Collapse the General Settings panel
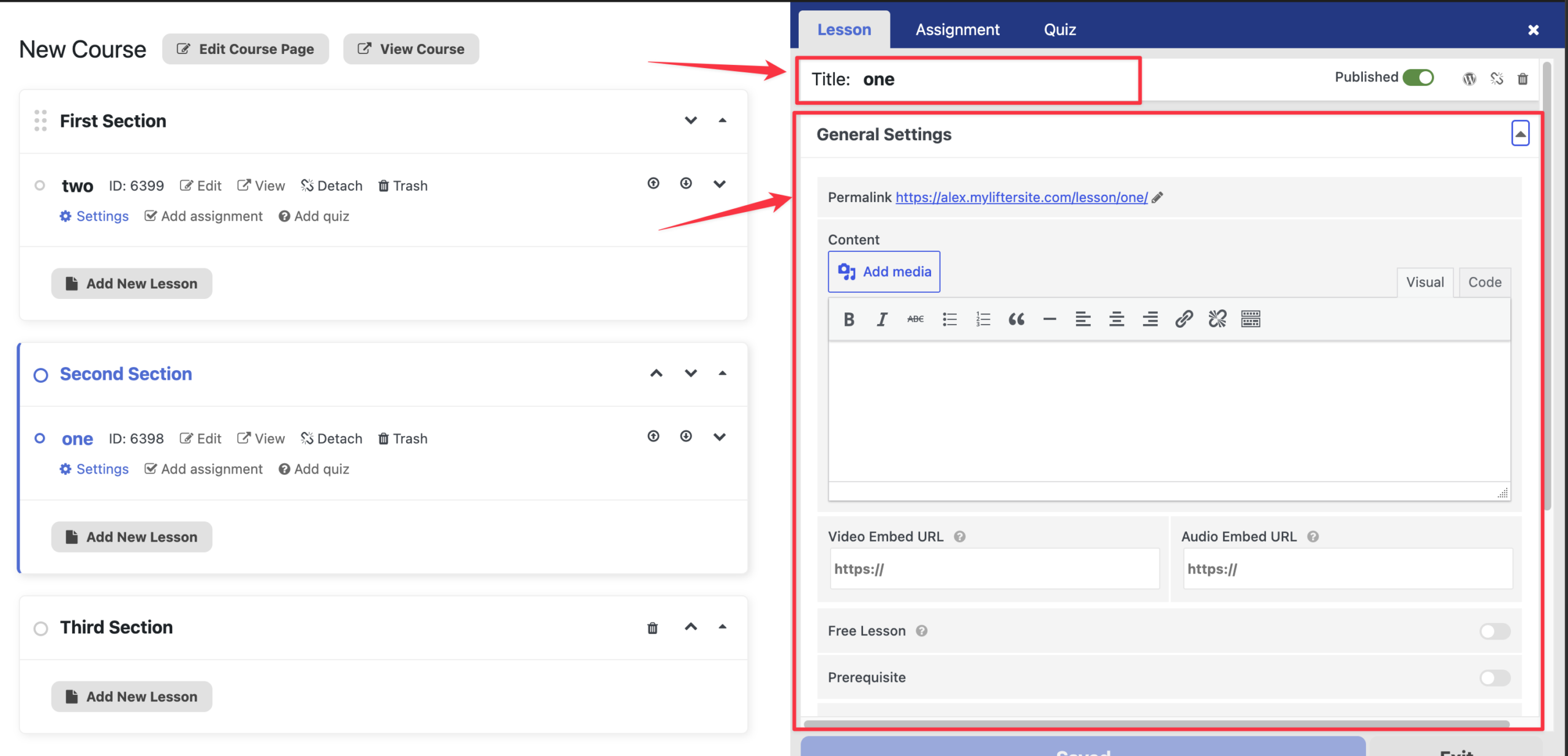The height and width of the screenshot is (756, 1568). pyautogui.click(x=1520, y=134)
